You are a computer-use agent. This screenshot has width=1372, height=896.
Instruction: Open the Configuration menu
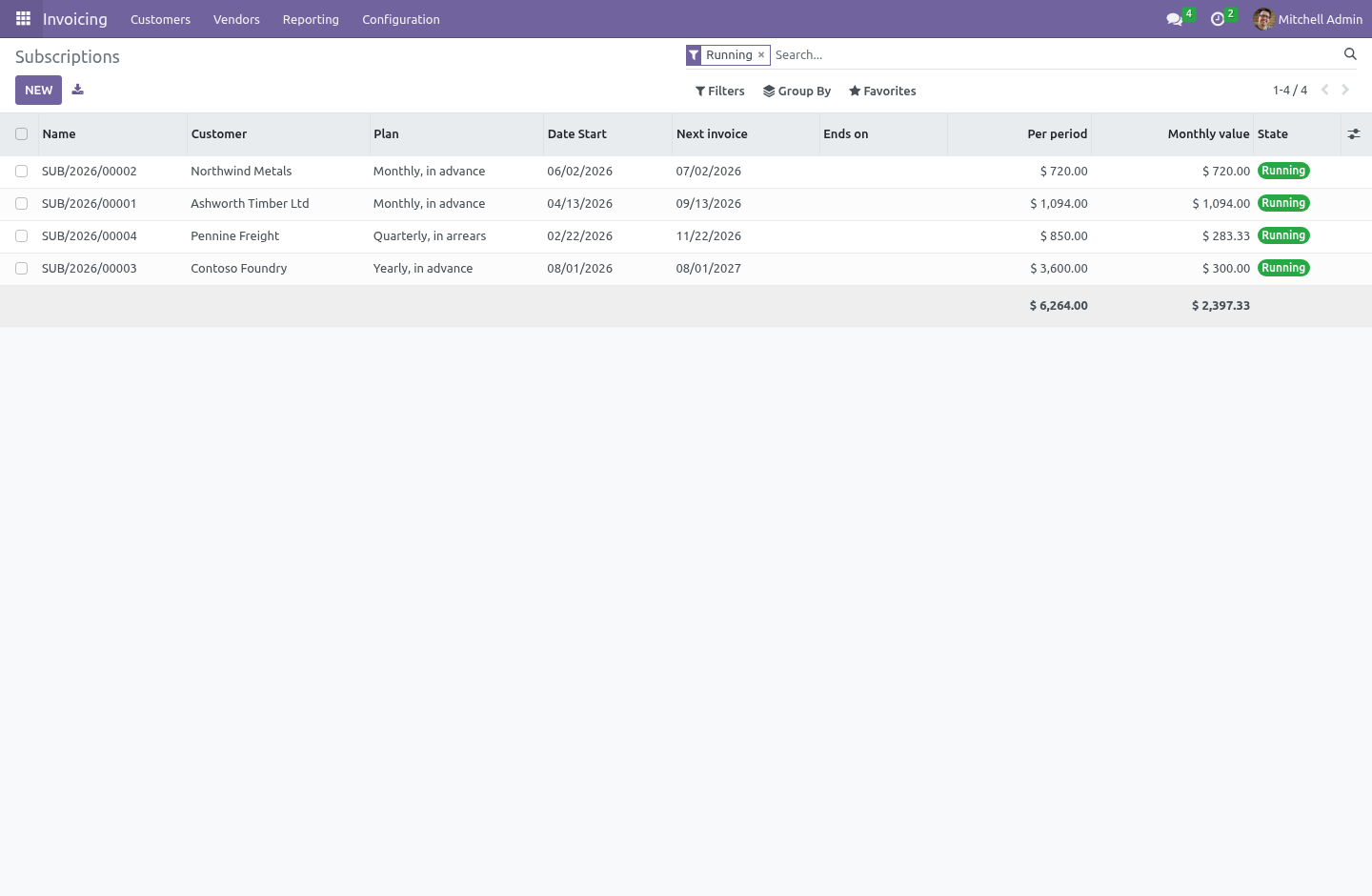[x=401, y=19]
